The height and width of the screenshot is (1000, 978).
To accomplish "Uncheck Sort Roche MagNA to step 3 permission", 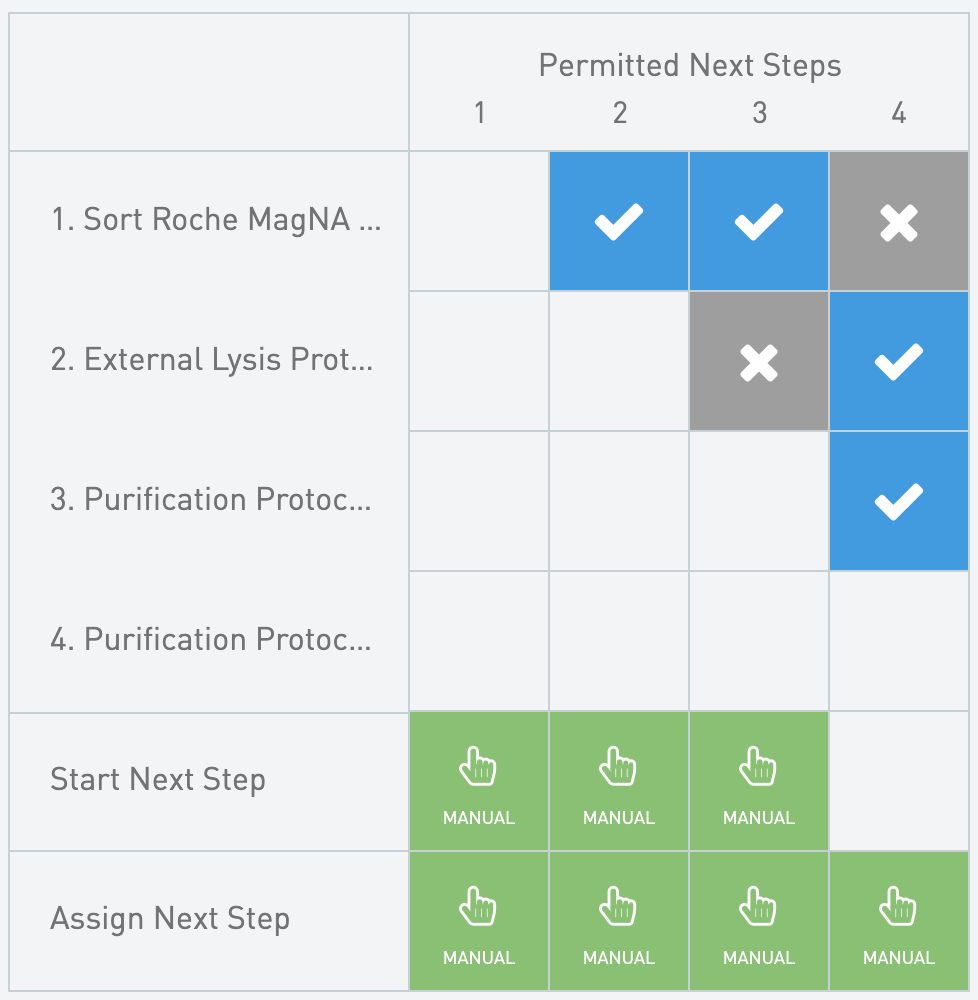I will click(x=759, y=221).
